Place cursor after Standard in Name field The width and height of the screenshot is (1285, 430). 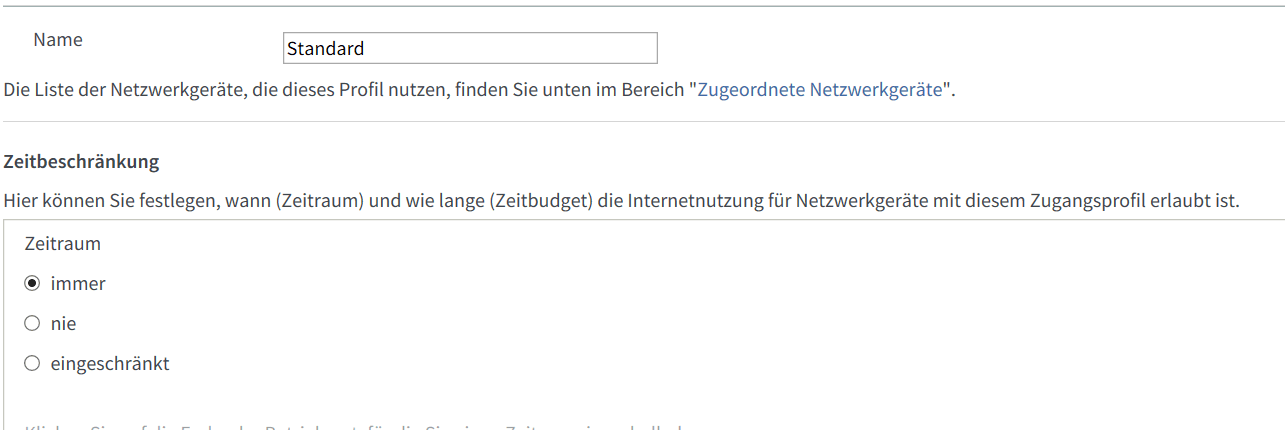(x=367, y=48)
